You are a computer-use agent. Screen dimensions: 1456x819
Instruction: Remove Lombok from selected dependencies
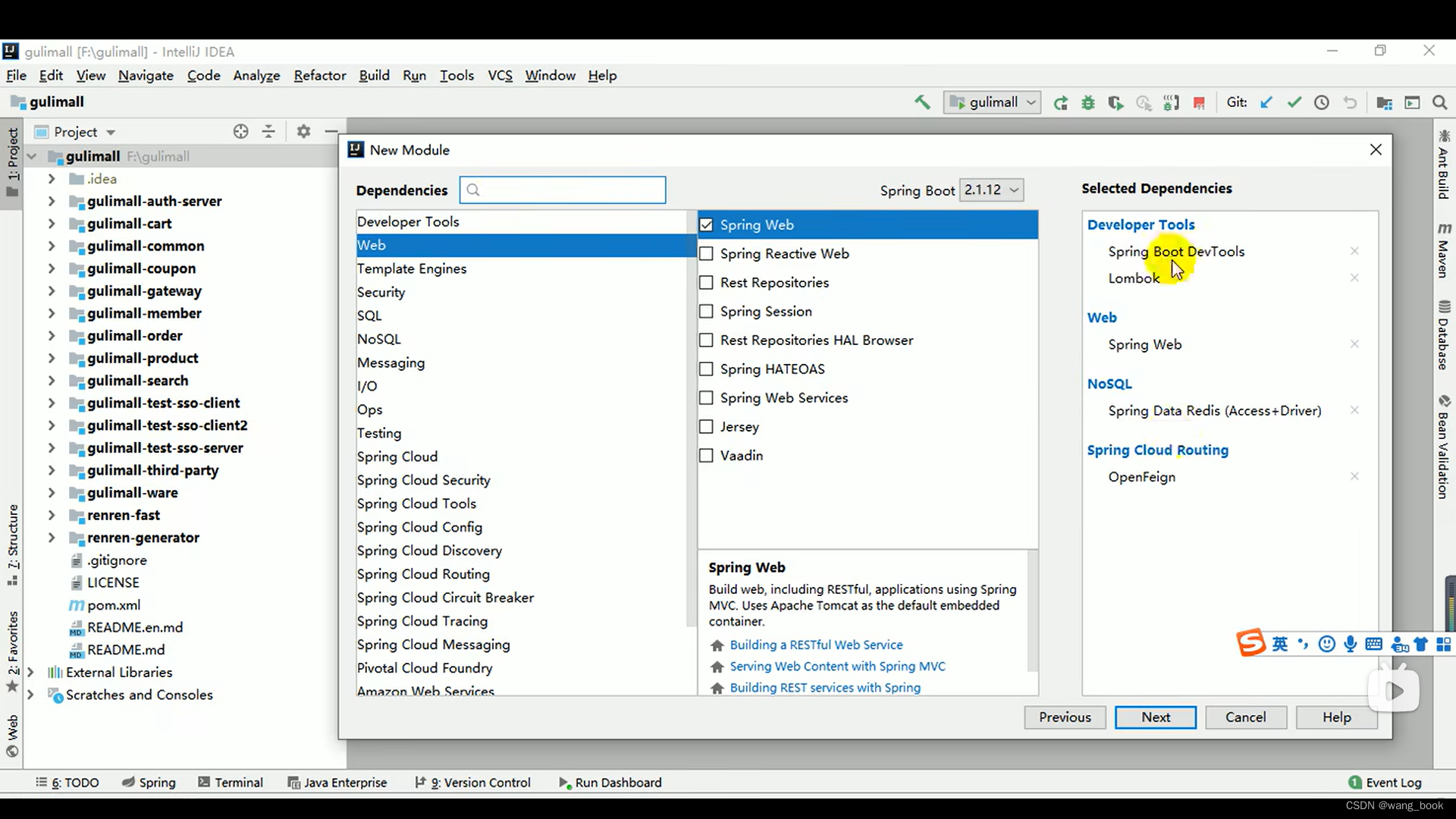(x=1354, y=278)
